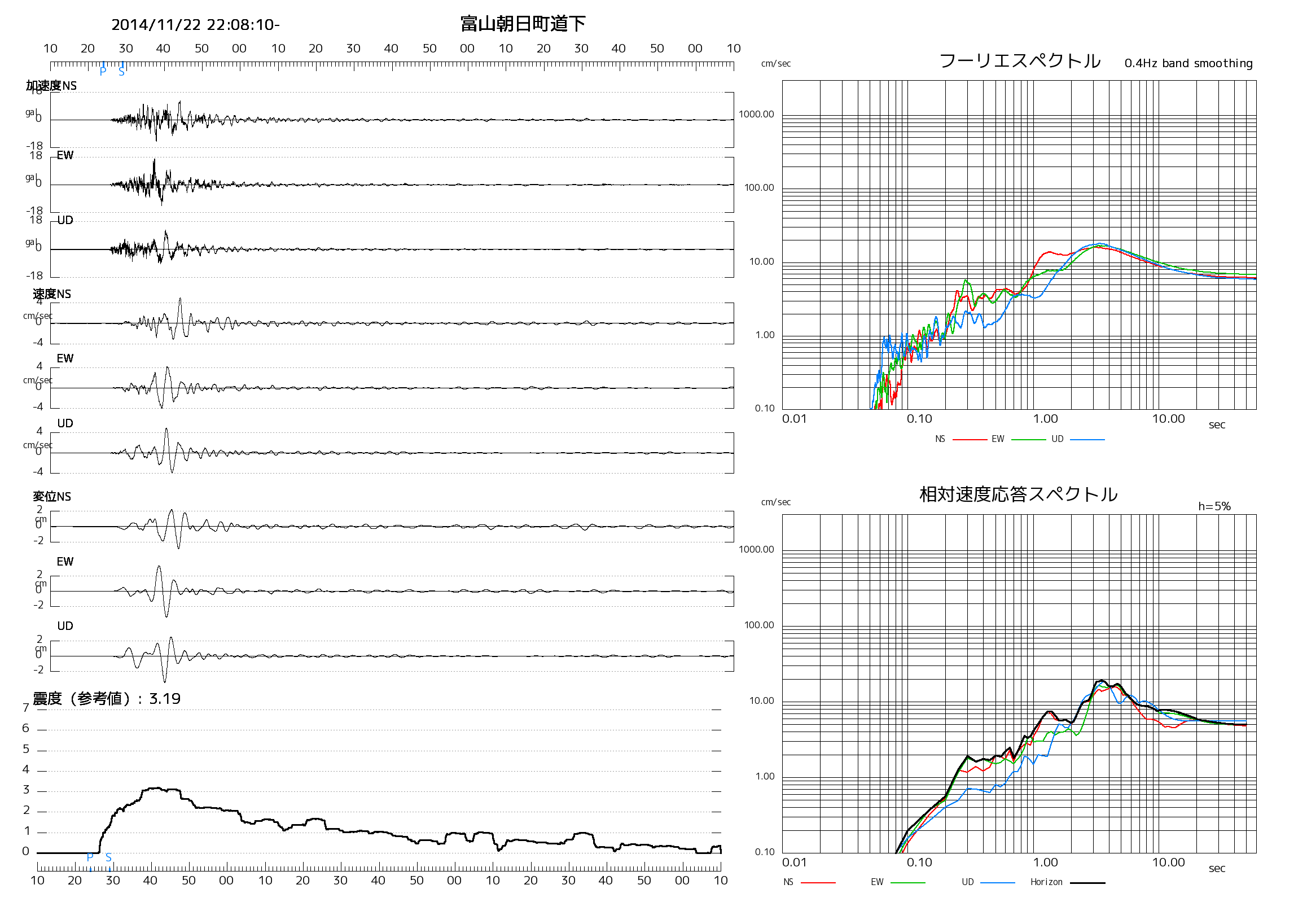Click the Fourier spectrum peak near 3 sec
The width and height of the screenshot is (1307, 924).
1099,245
